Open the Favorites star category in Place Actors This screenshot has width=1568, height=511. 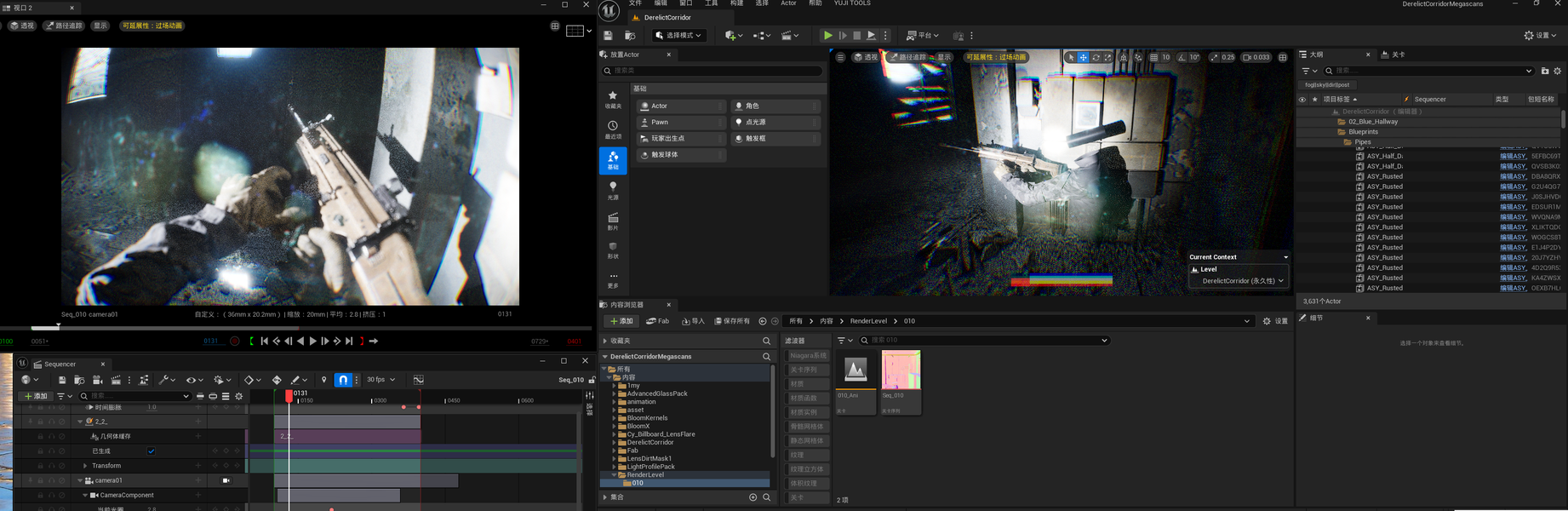[613, 100]
